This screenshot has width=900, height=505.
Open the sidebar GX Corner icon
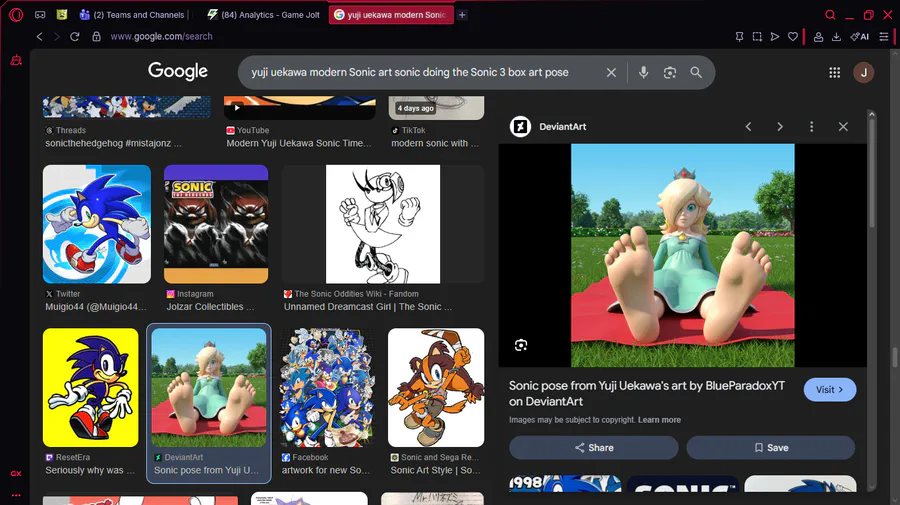(16, 473)
